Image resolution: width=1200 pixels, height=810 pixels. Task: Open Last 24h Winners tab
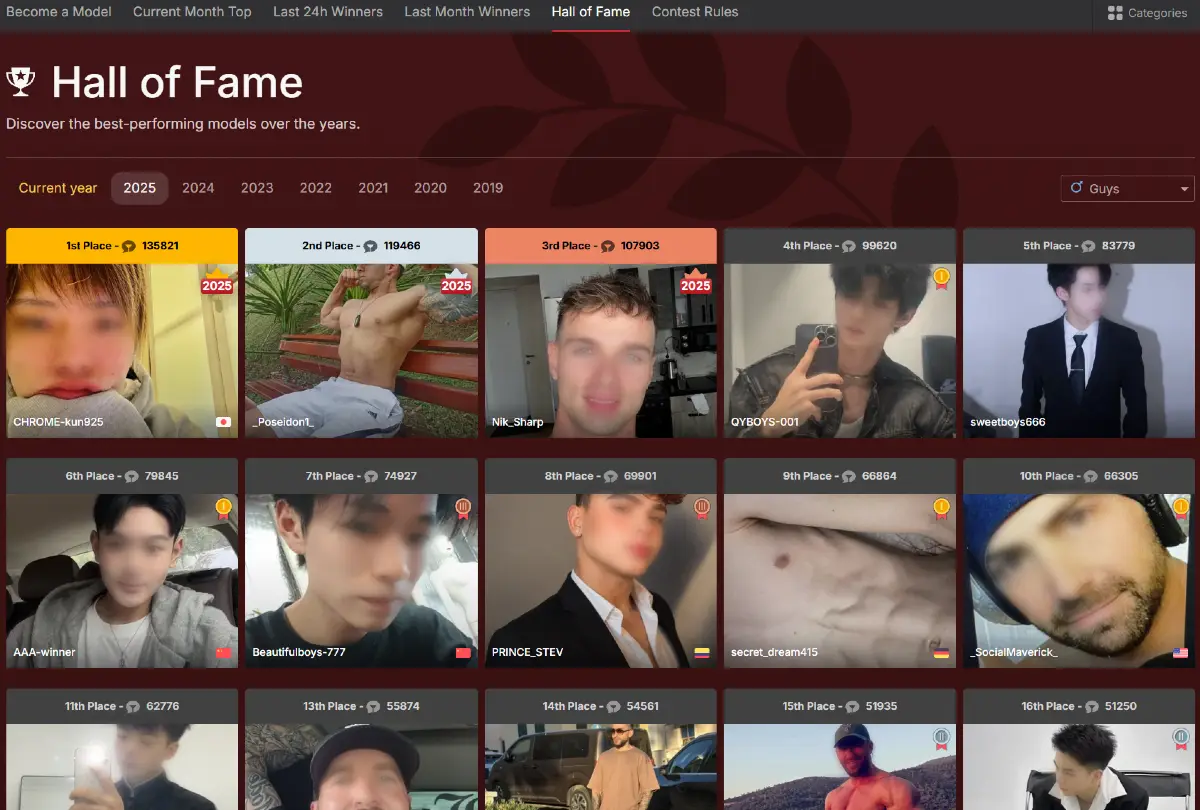[x=328, y=12]
